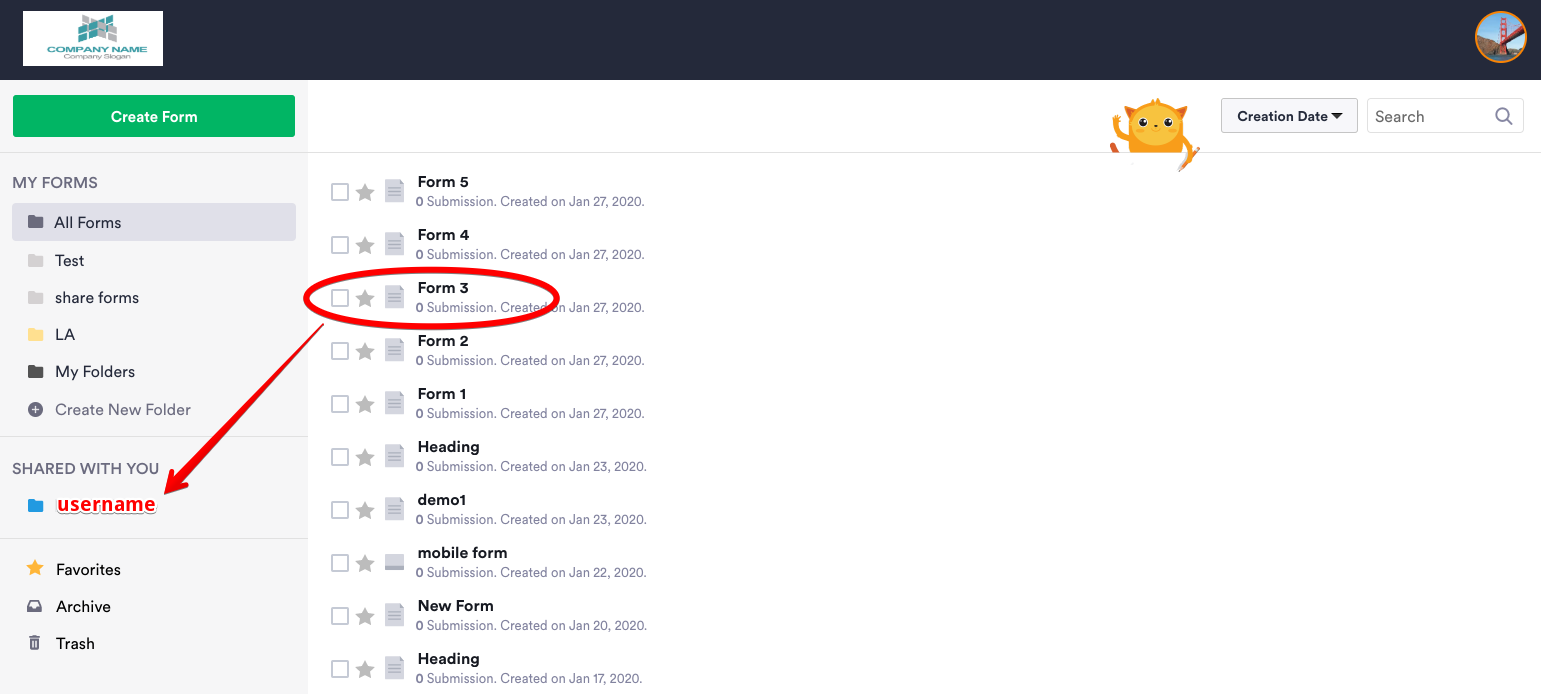Mark Form 2 as favorite star
The image size is (1541, 694).
[365, 351]
